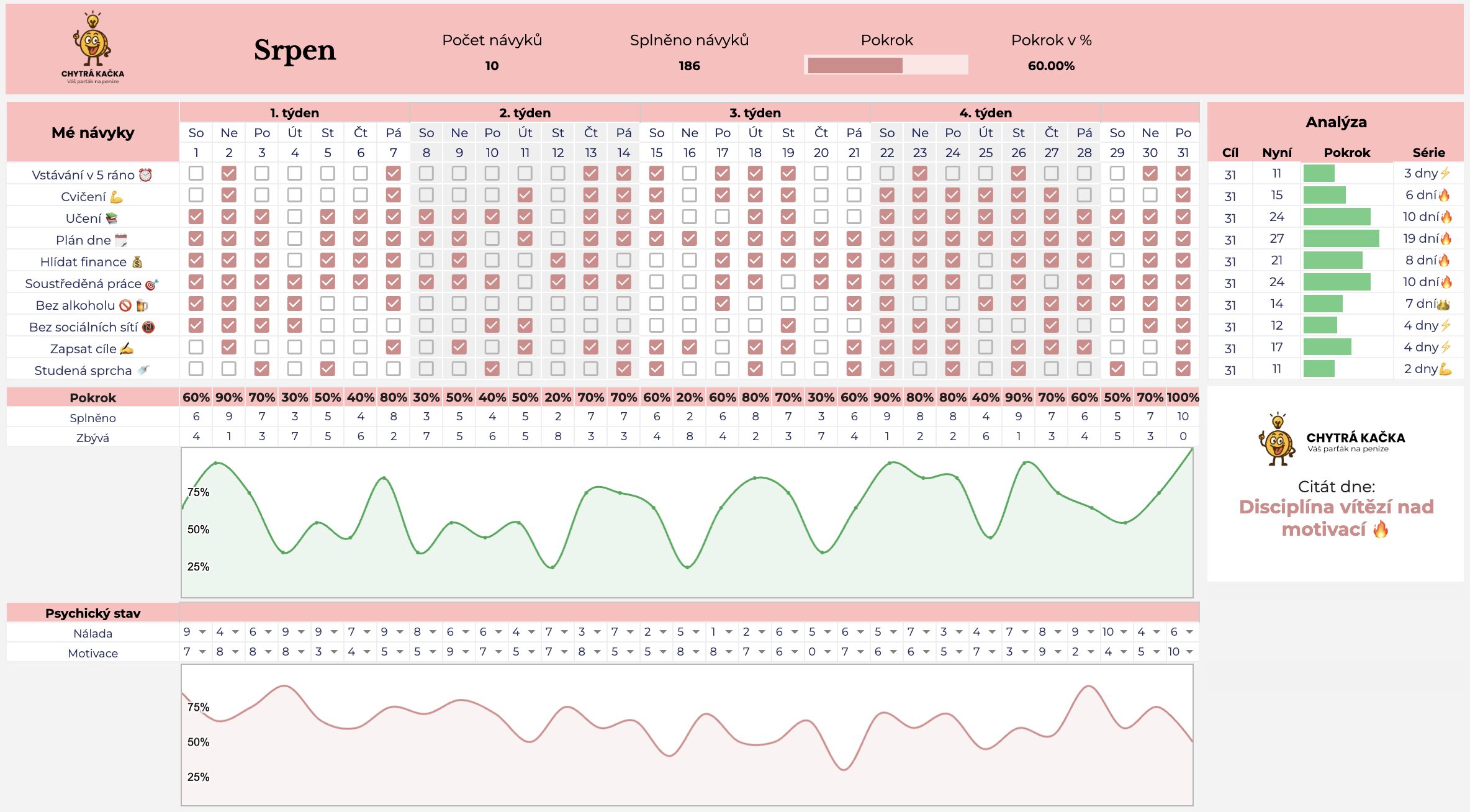Uncheck Plán dne for day 31
Screen dimensions: 1470x812
[1183, 238]
